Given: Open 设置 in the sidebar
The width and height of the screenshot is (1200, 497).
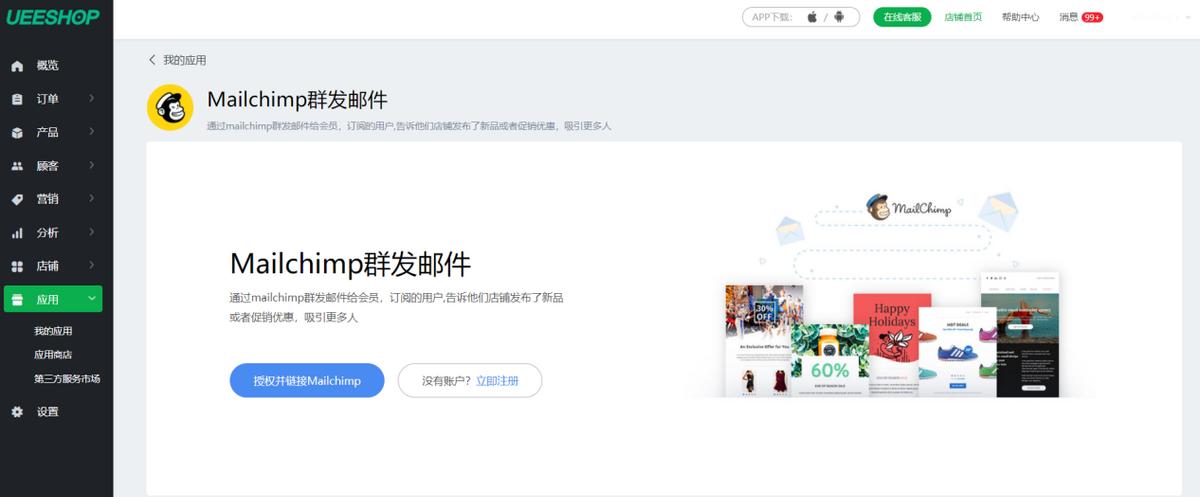Looking at the screenshot, I should 47,412.
